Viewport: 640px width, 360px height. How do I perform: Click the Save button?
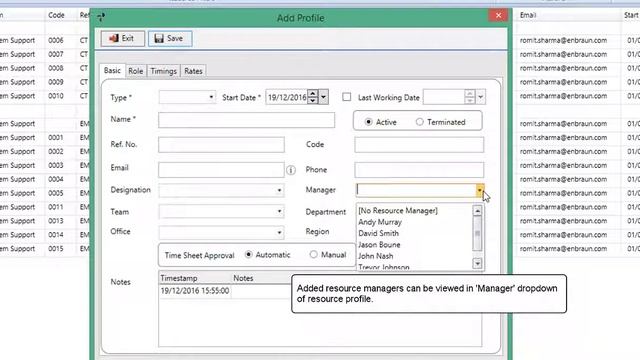pyautogui.click(x=169, y=38)
